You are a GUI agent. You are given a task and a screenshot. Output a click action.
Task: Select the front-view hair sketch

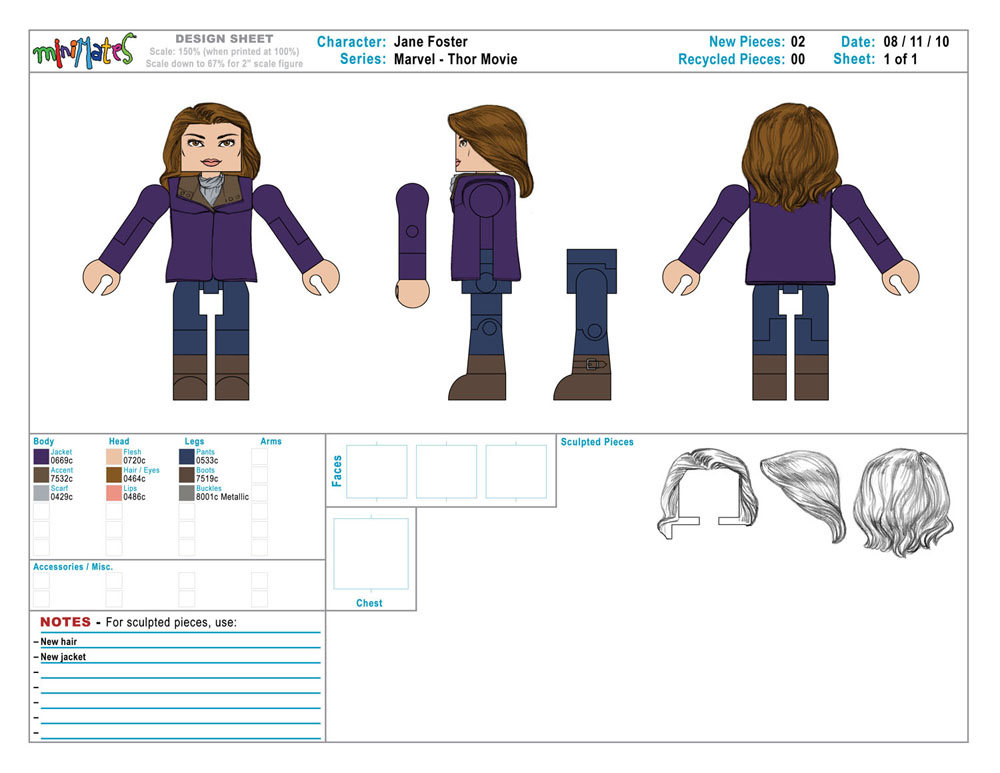coord(707,494)
